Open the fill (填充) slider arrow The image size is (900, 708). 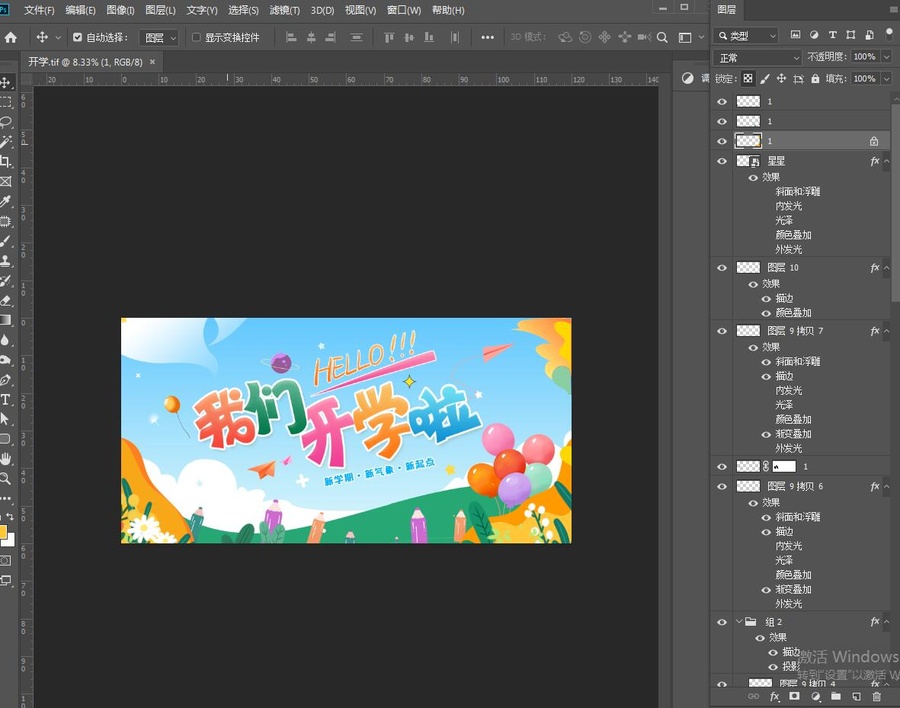click(886, 79)
